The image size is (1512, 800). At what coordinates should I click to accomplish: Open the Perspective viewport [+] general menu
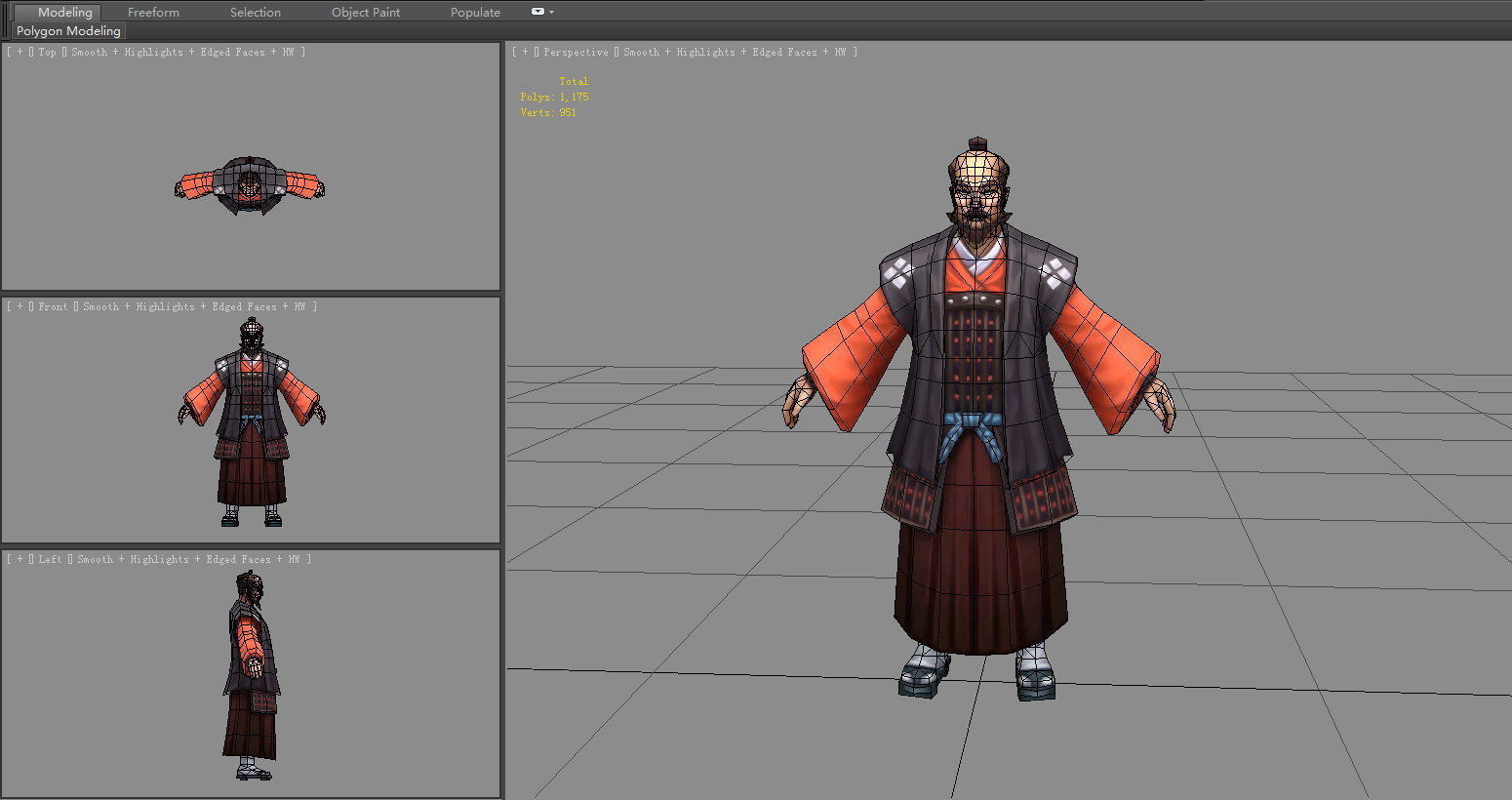[525, 52]
